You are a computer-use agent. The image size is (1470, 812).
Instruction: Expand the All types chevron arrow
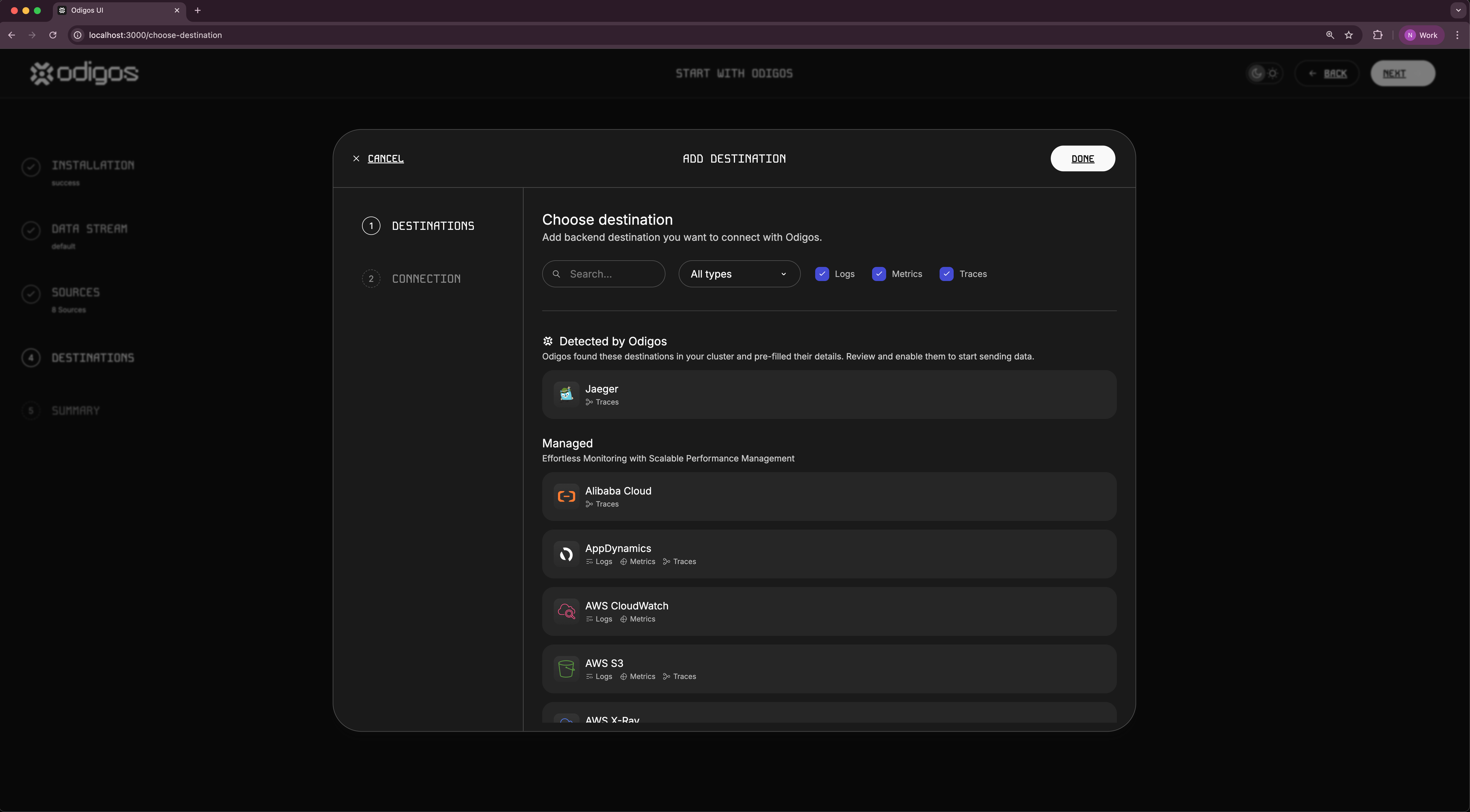(x=784, y=274)
